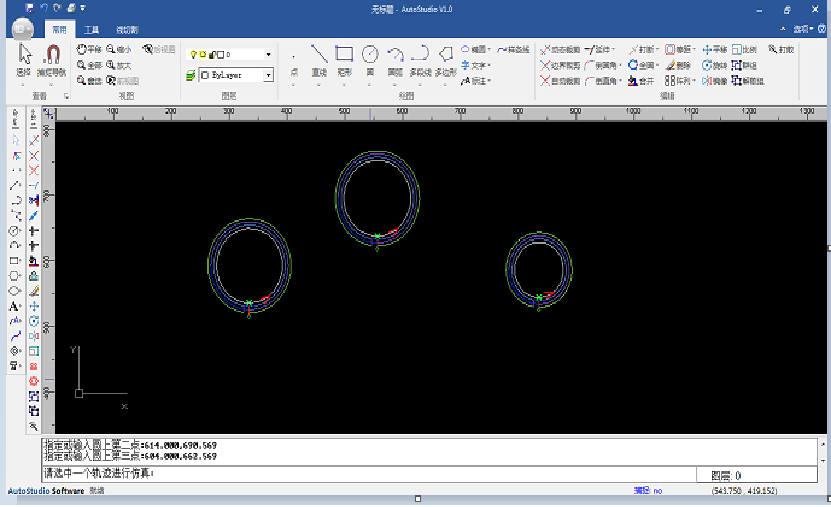Click the edit-group 平移 move button
Viewport: 831px width, 507px height.
714,49
